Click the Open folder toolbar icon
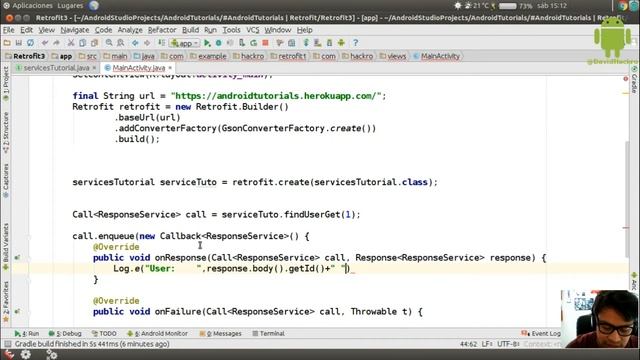The height and width of the screenshot is (360, 640). click(x=7, y=43)
